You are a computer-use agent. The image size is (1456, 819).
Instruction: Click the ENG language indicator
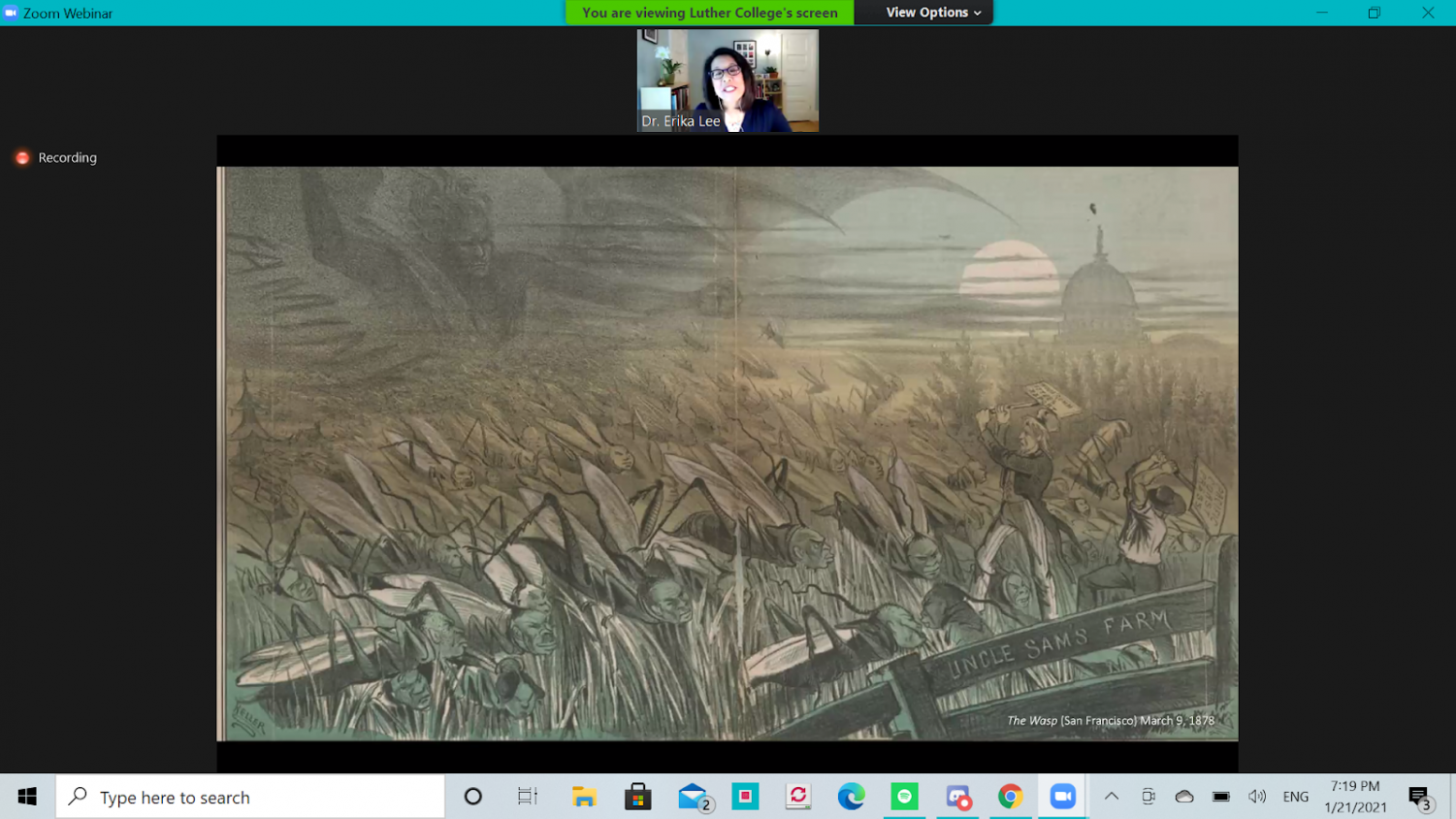coord(1296,797)
